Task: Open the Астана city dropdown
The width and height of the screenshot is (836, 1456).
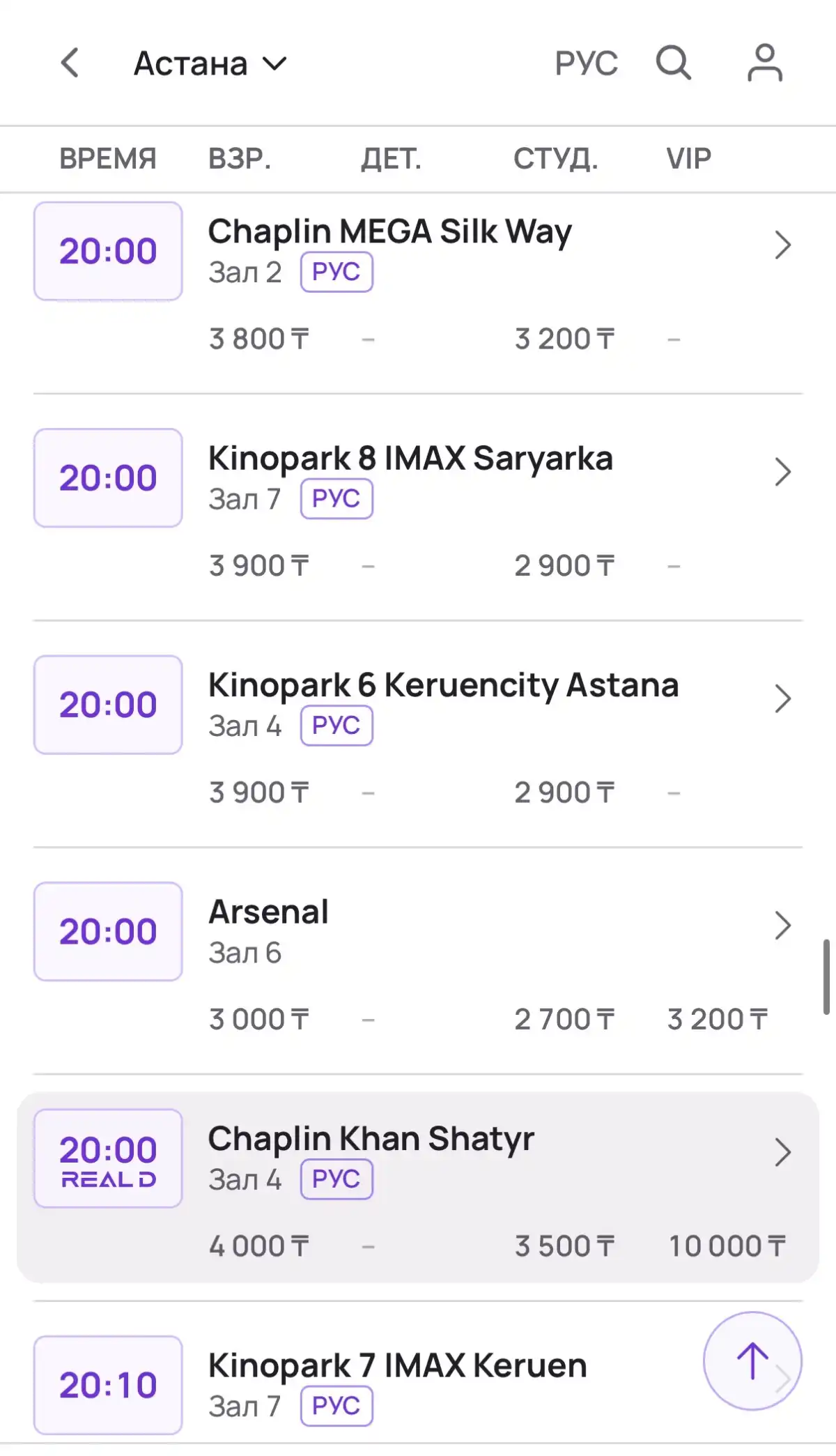Action: tap(210, 63)
